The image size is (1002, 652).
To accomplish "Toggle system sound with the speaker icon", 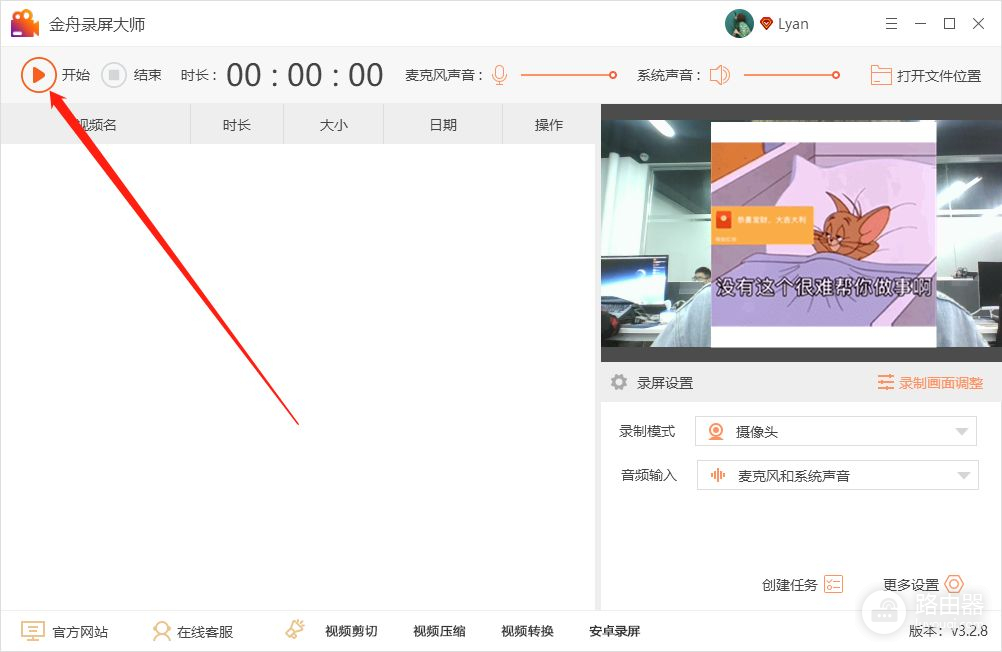I will point(720,75).
